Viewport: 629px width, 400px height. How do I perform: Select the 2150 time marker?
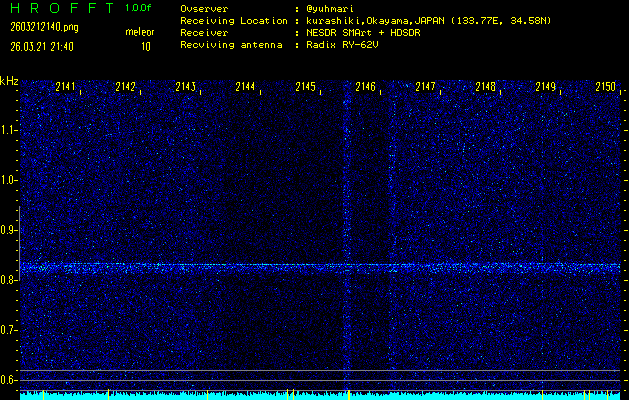[x=605, y=87]
